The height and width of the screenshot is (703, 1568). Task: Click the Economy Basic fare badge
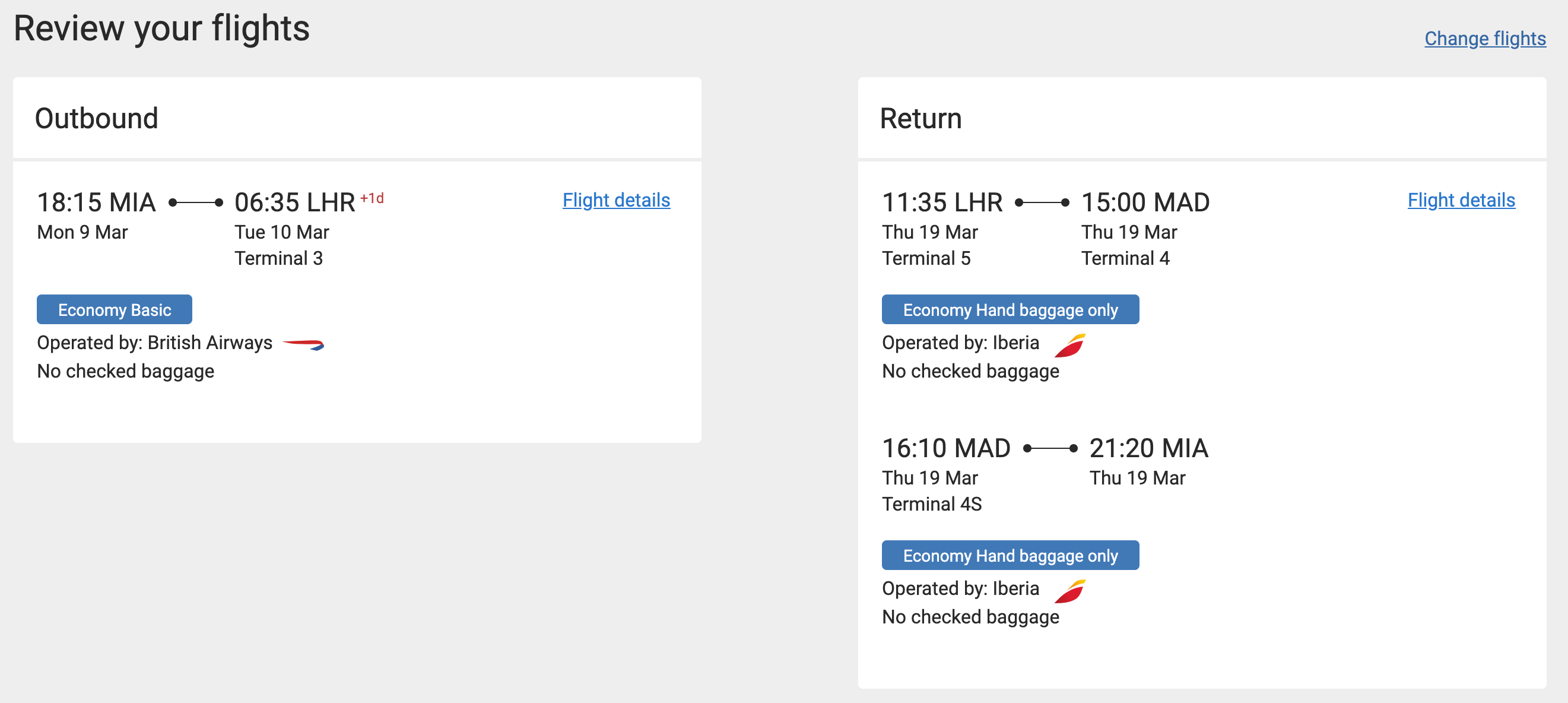click(x=115, y=309)
